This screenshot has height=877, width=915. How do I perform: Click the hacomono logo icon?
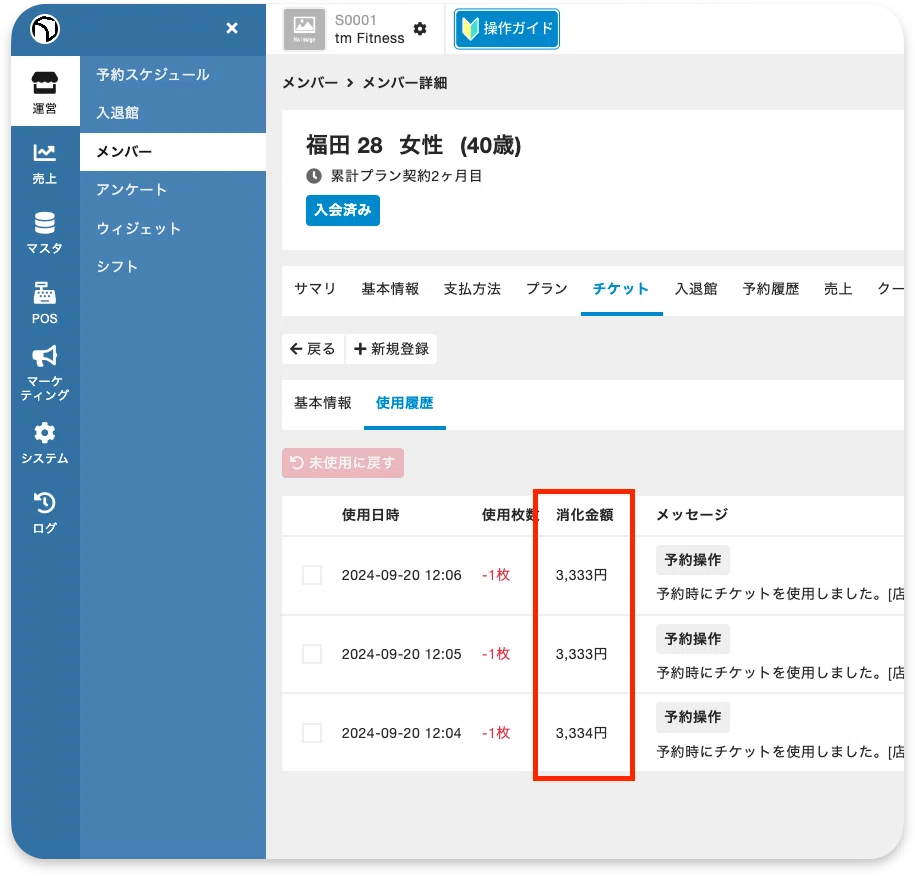coord(45,29)
